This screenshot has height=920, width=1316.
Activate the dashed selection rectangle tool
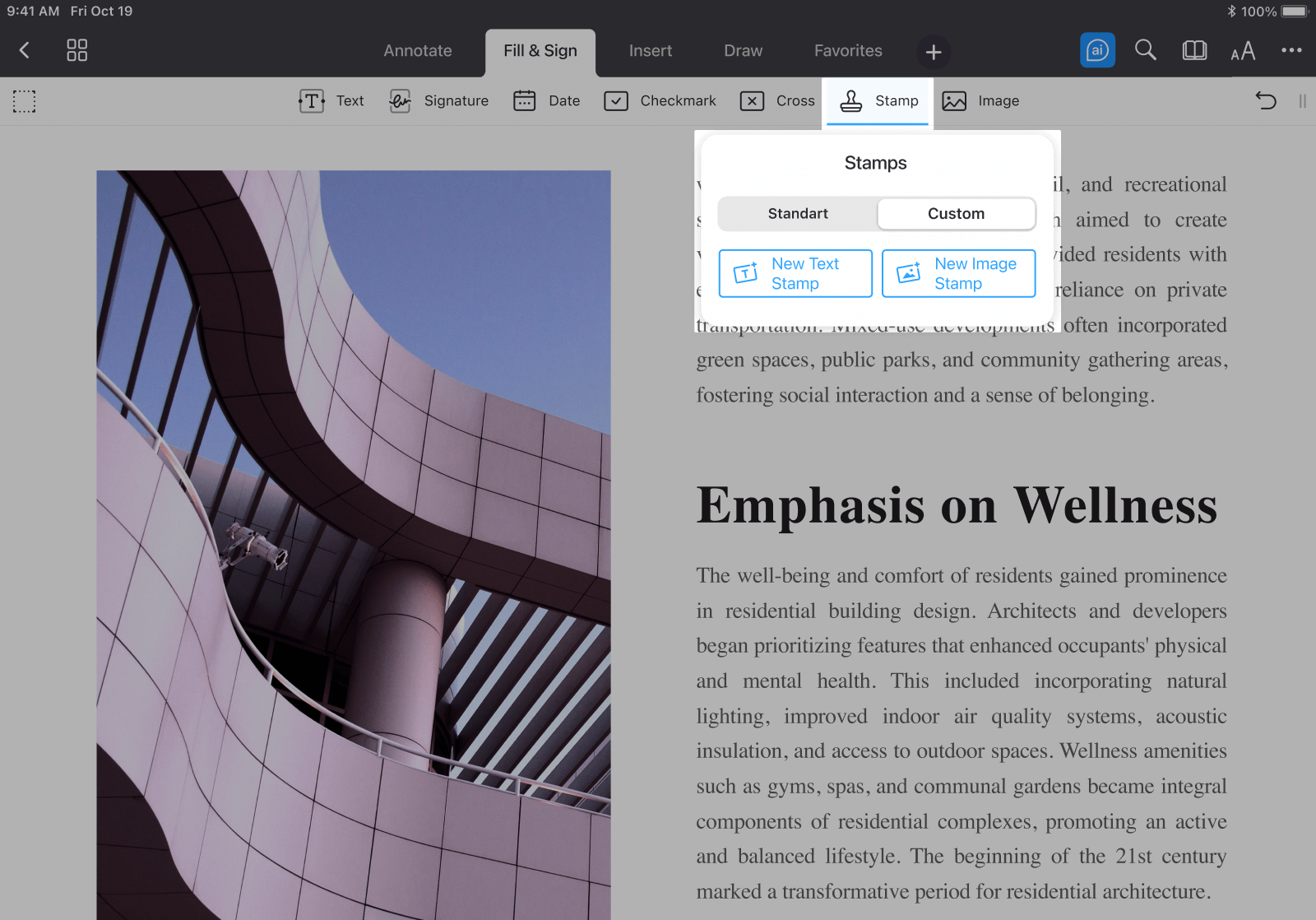click(25, 101)
